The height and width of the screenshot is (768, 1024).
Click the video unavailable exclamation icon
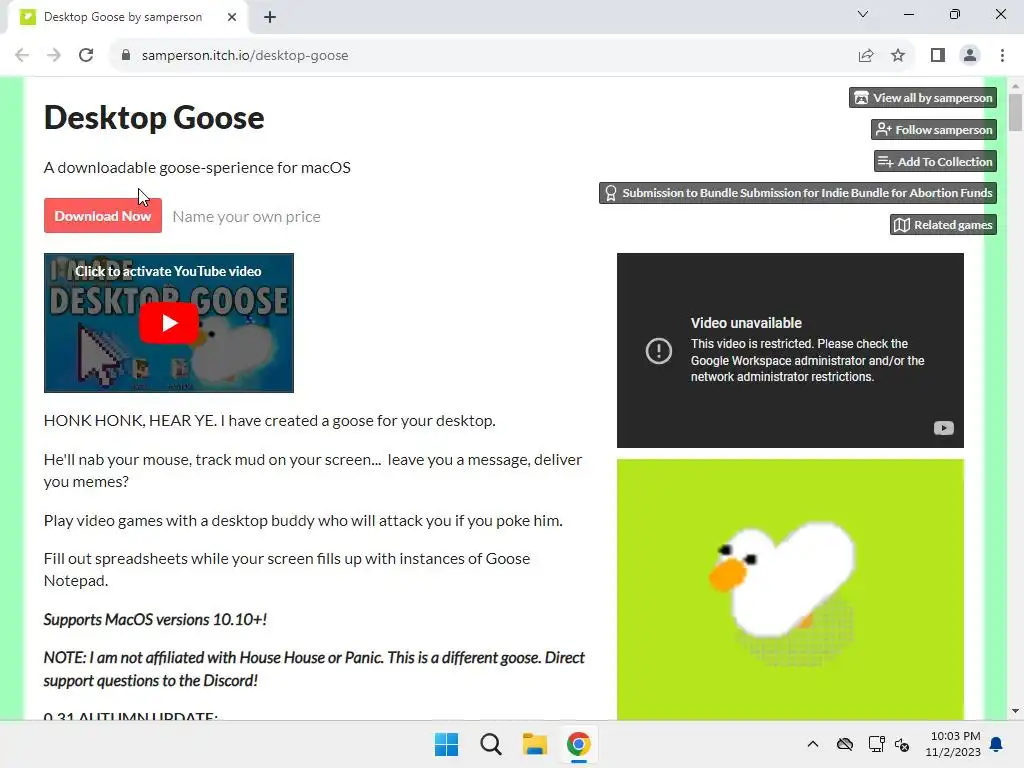point(658,351)
